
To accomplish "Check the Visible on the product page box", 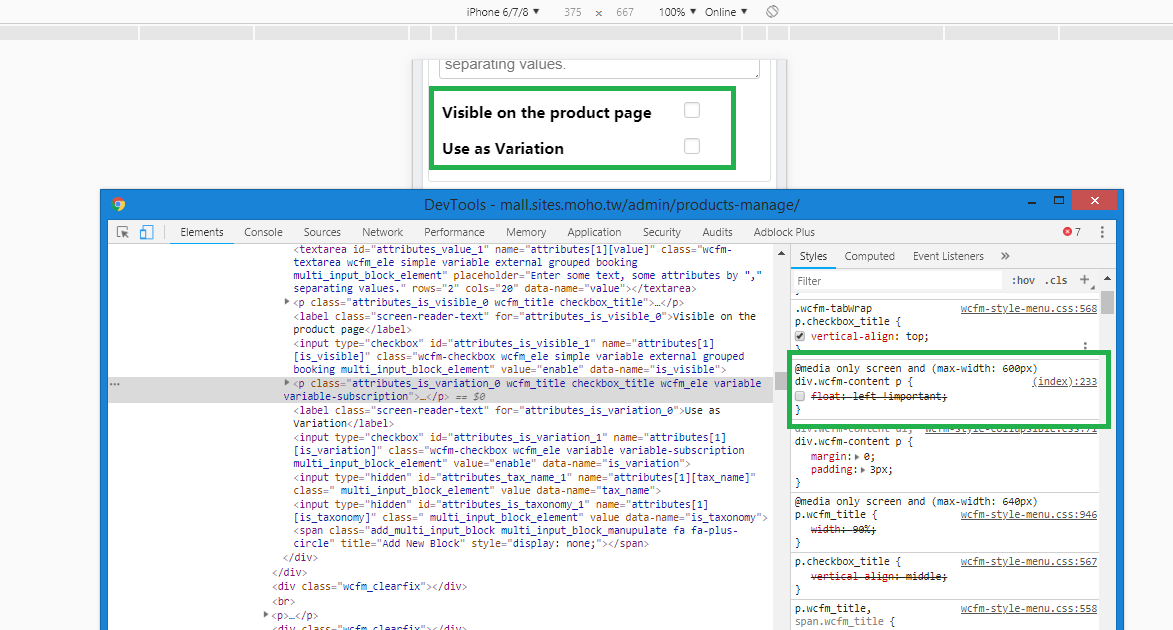I will (x=692, y=110).
